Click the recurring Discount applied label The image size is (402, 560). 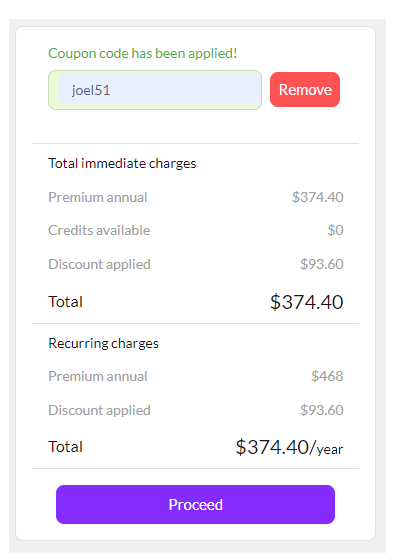100,410
